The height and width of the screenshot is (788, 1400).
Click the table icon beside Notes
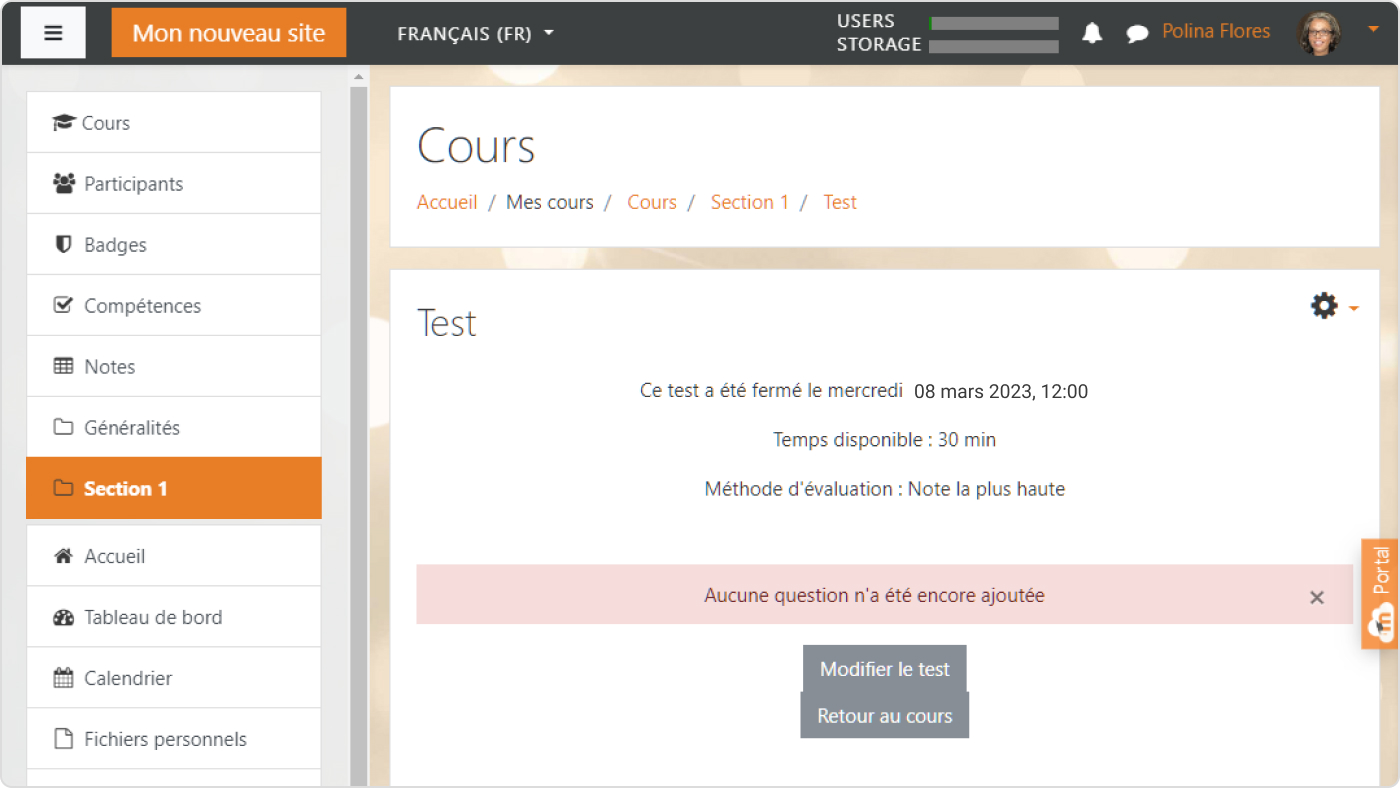point(63,366)
